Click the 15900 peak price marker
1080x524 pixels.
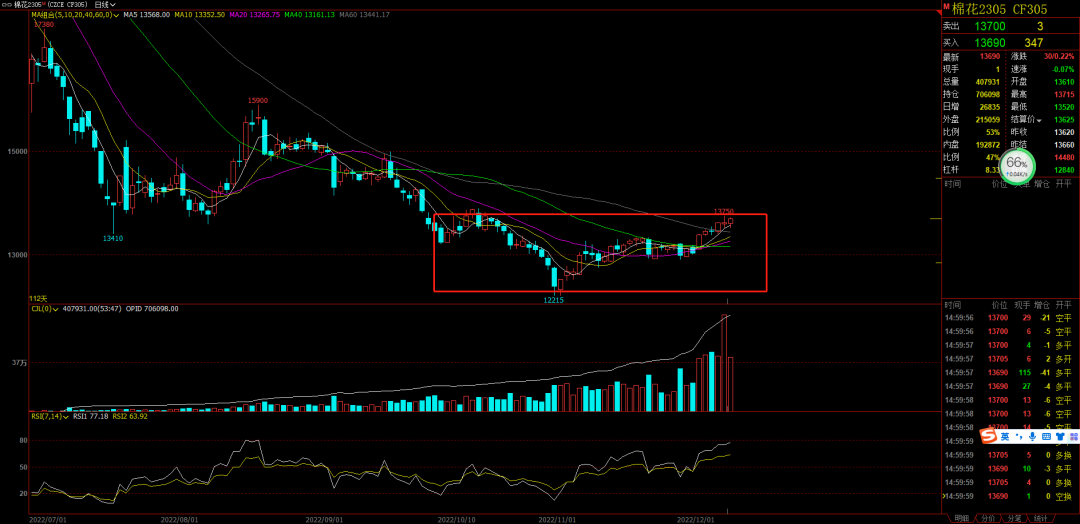[258, 101]
